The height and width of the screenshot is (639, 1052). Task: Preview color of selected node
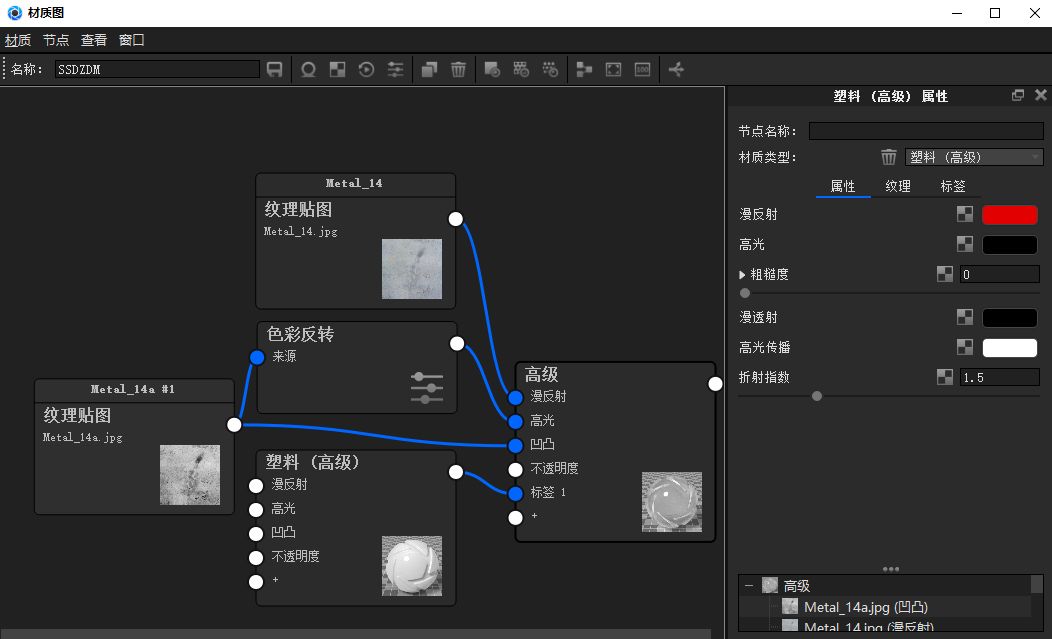492,69
